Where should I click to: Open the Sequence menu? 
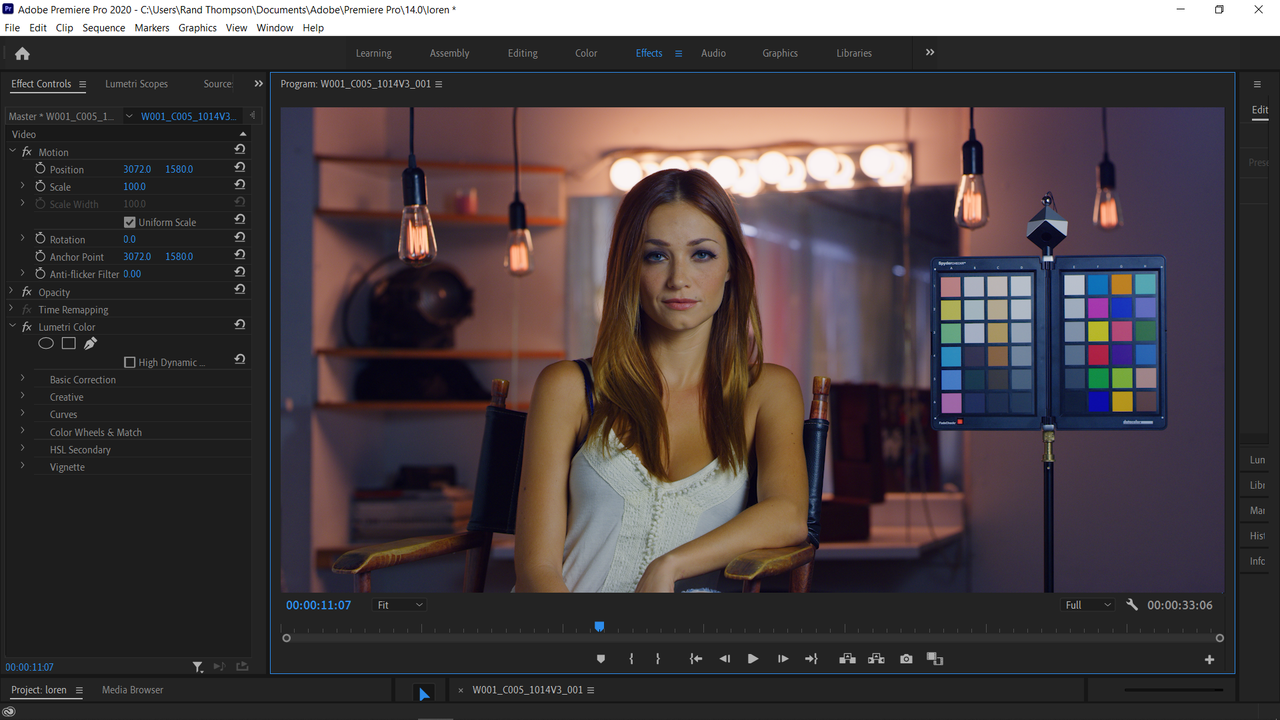coord(104,28)
